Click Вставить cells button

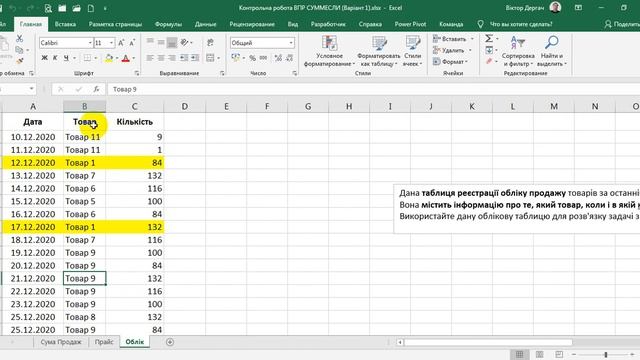pos(450,39)
